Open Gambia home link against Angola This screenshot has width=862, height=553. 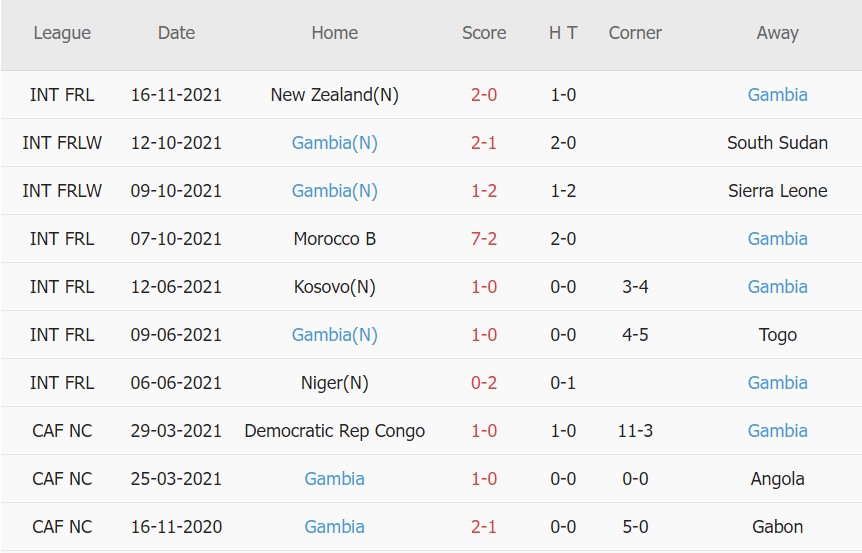(334, 479)
